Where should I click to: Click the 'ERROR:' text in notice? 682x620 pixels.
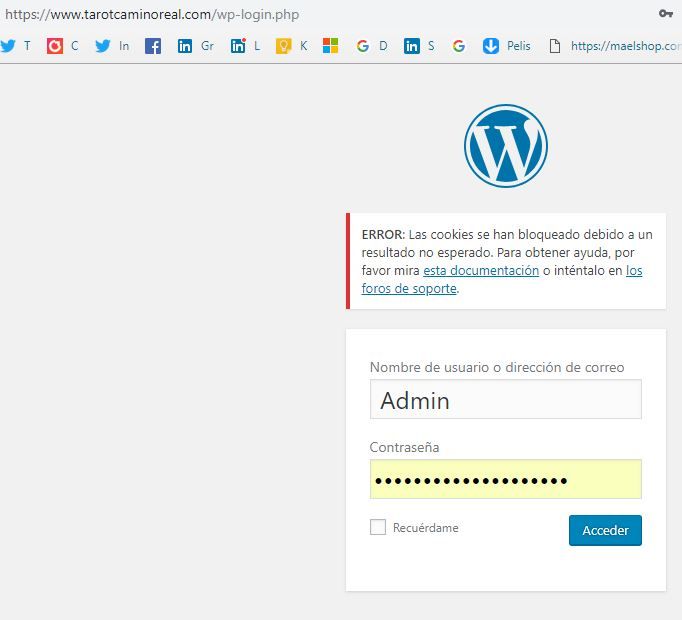coord(383,235)
